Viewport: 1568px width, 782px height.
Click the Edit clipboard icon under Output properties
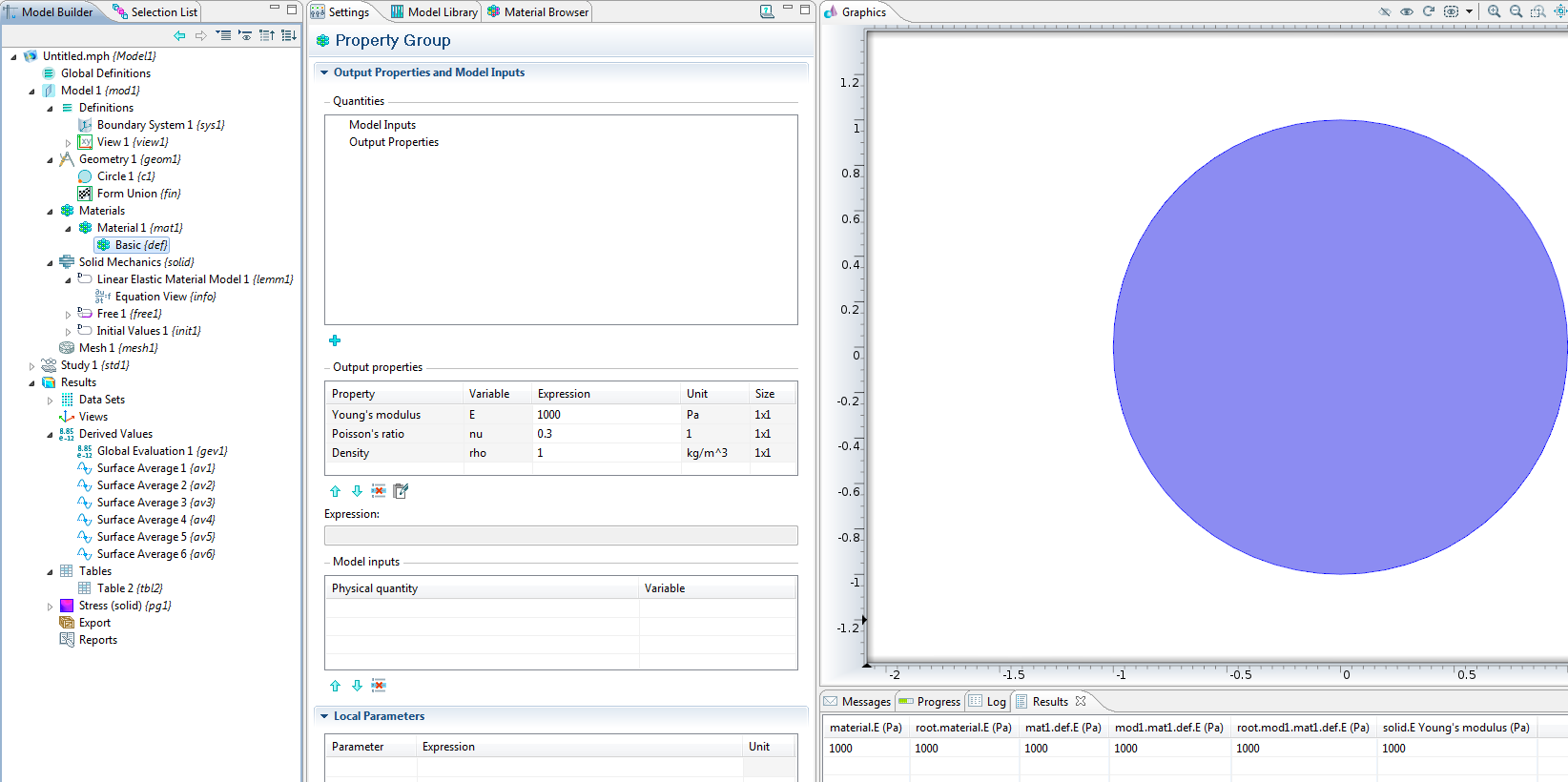point(401,491)
